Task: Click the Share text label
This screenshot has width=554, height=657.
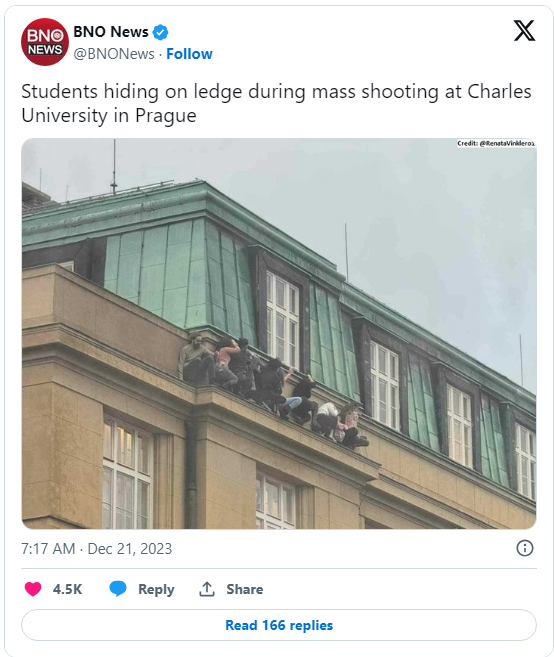Action: [x=245, y=589]
